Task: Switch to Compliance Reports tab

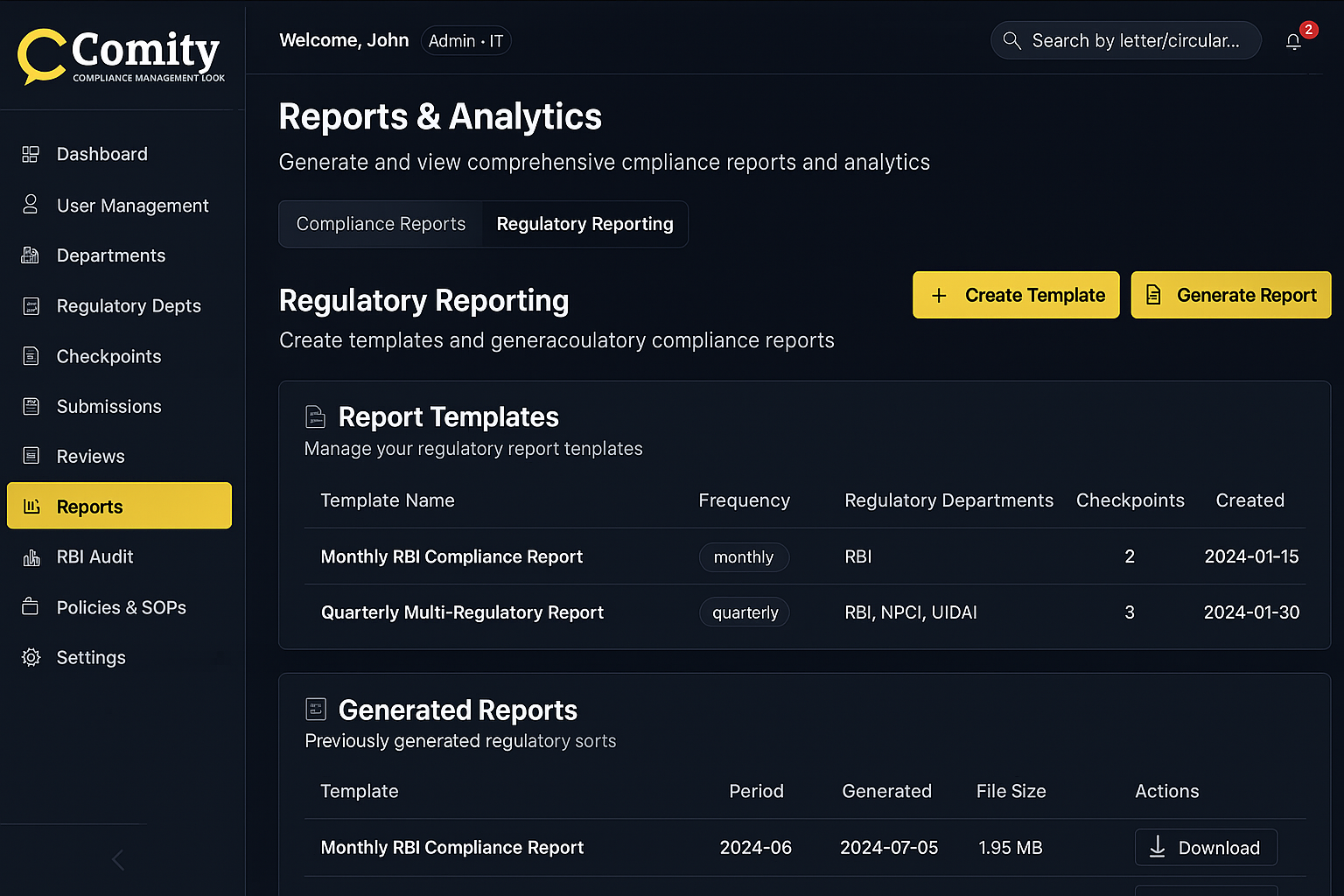Action: [381, 224]
